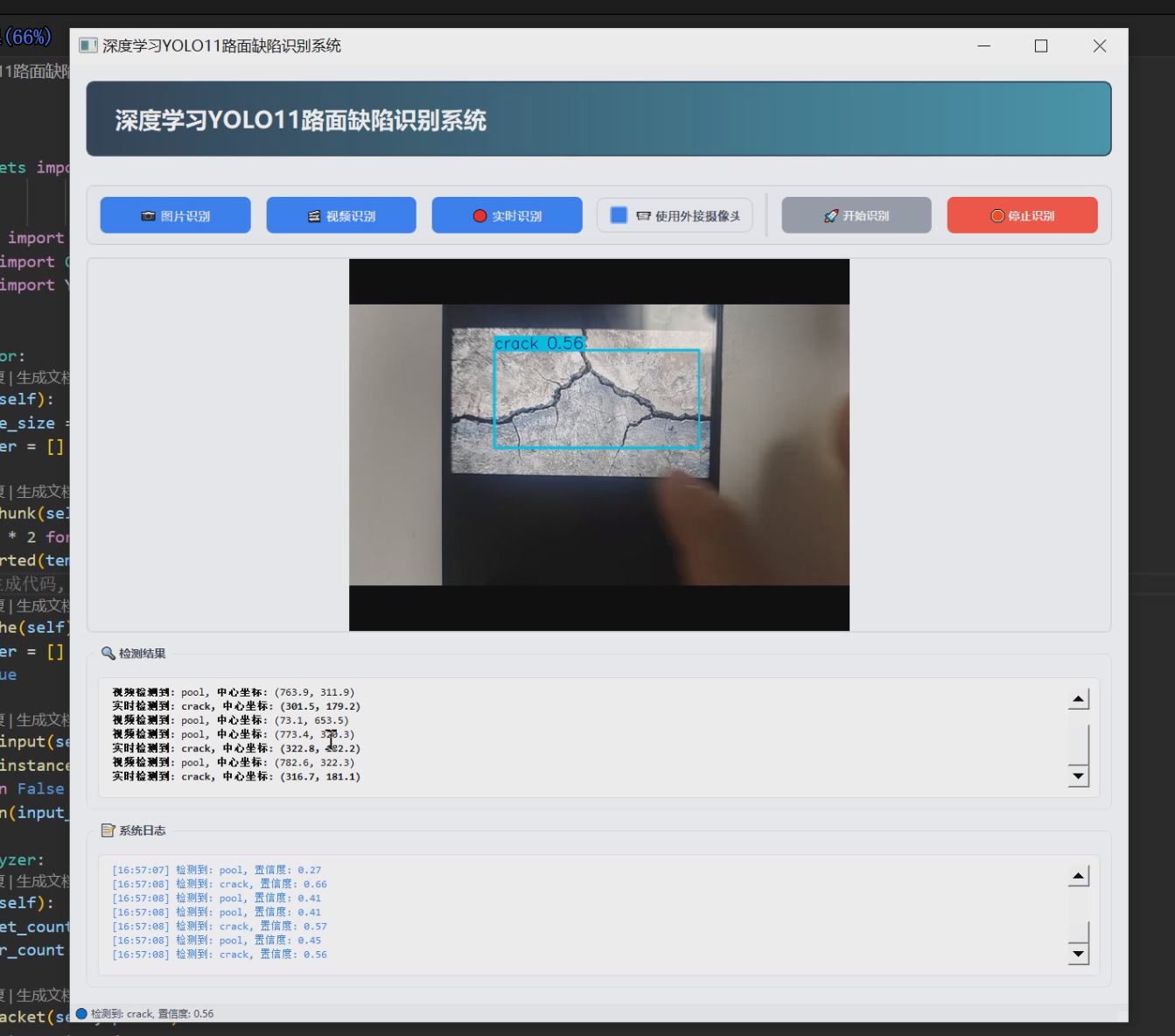The height and width of the screenshot is (1036, 1175).
Task: Enable the 使用外接摄像头 checkbox
Action: [619, 215]
